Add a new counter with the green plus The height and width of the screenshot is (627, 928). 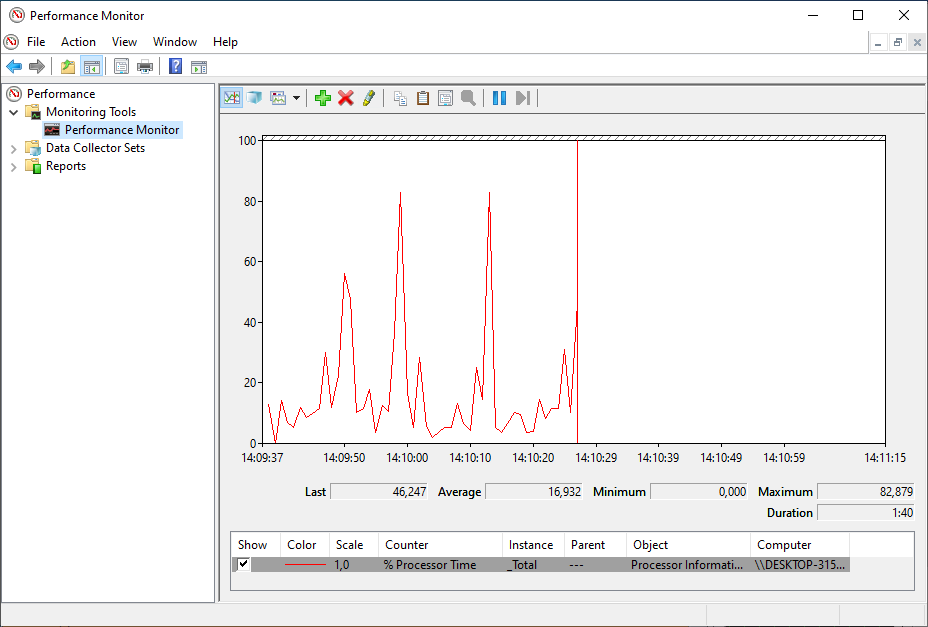(322, 97)
